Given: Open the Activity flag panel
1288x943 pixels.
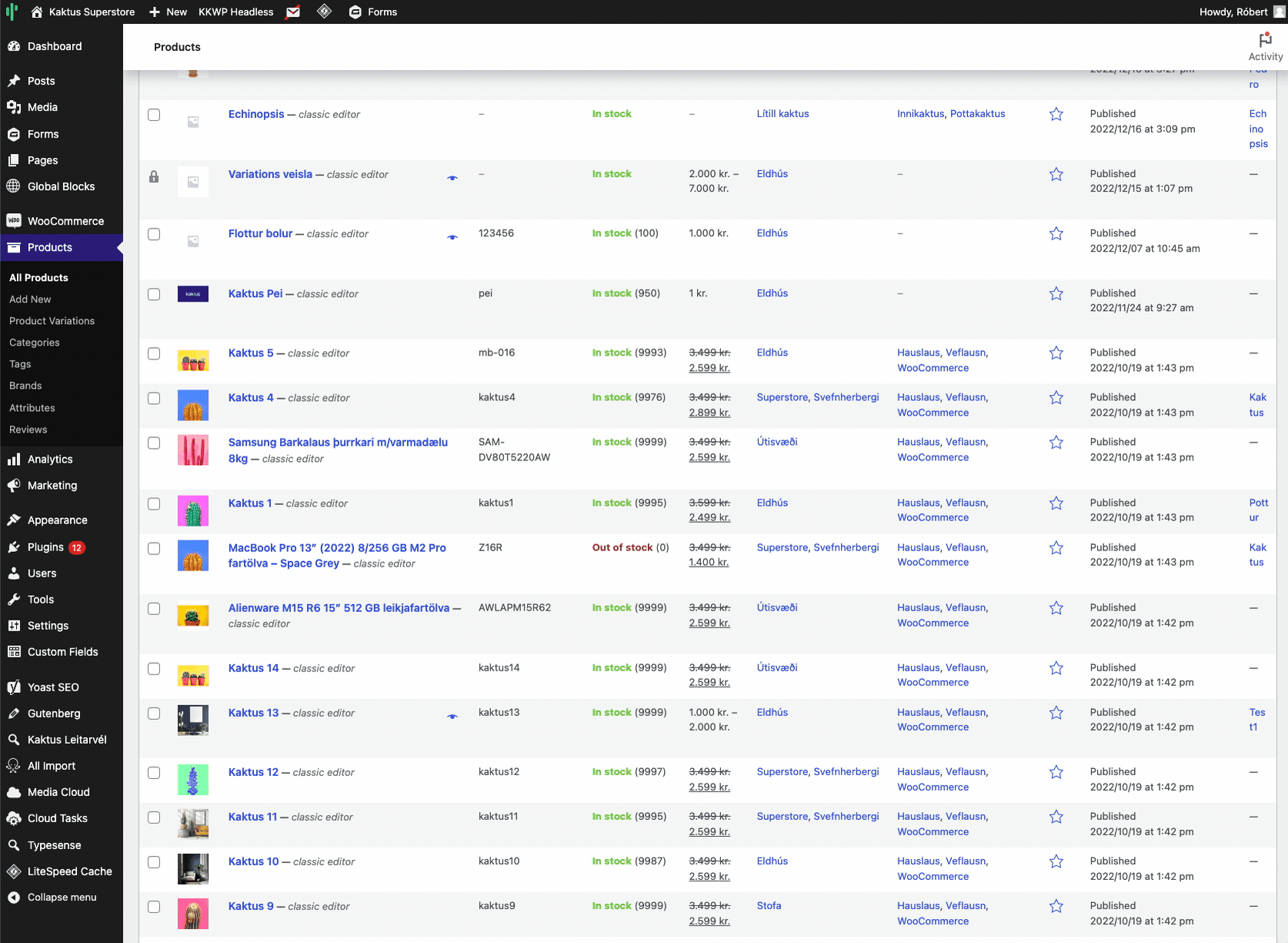Looking at the screenshot, I should tap(1265, 46).
